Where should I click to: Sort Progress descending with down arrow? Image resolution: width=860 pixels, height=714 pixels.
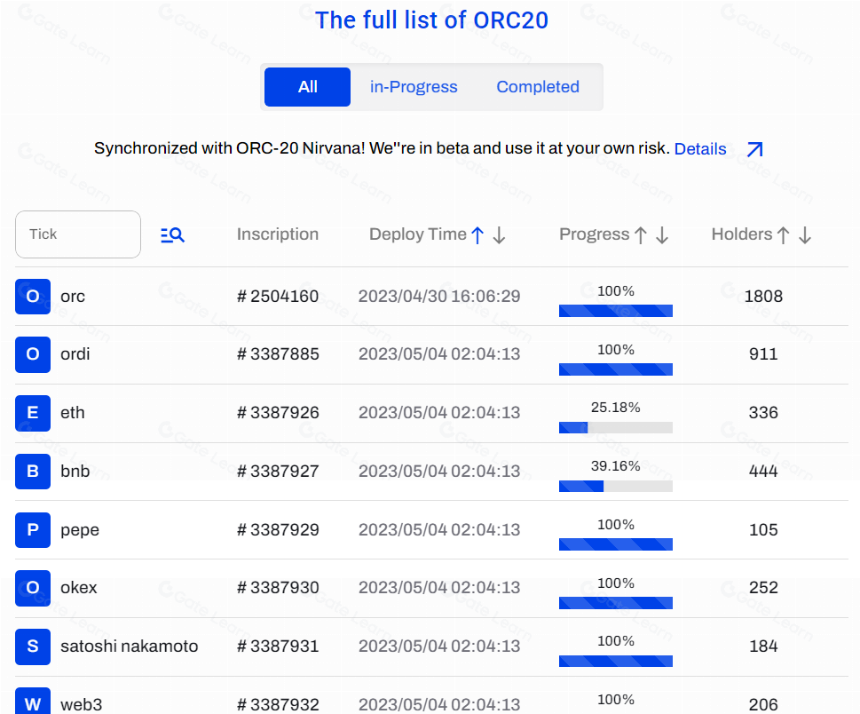(662, 235)
